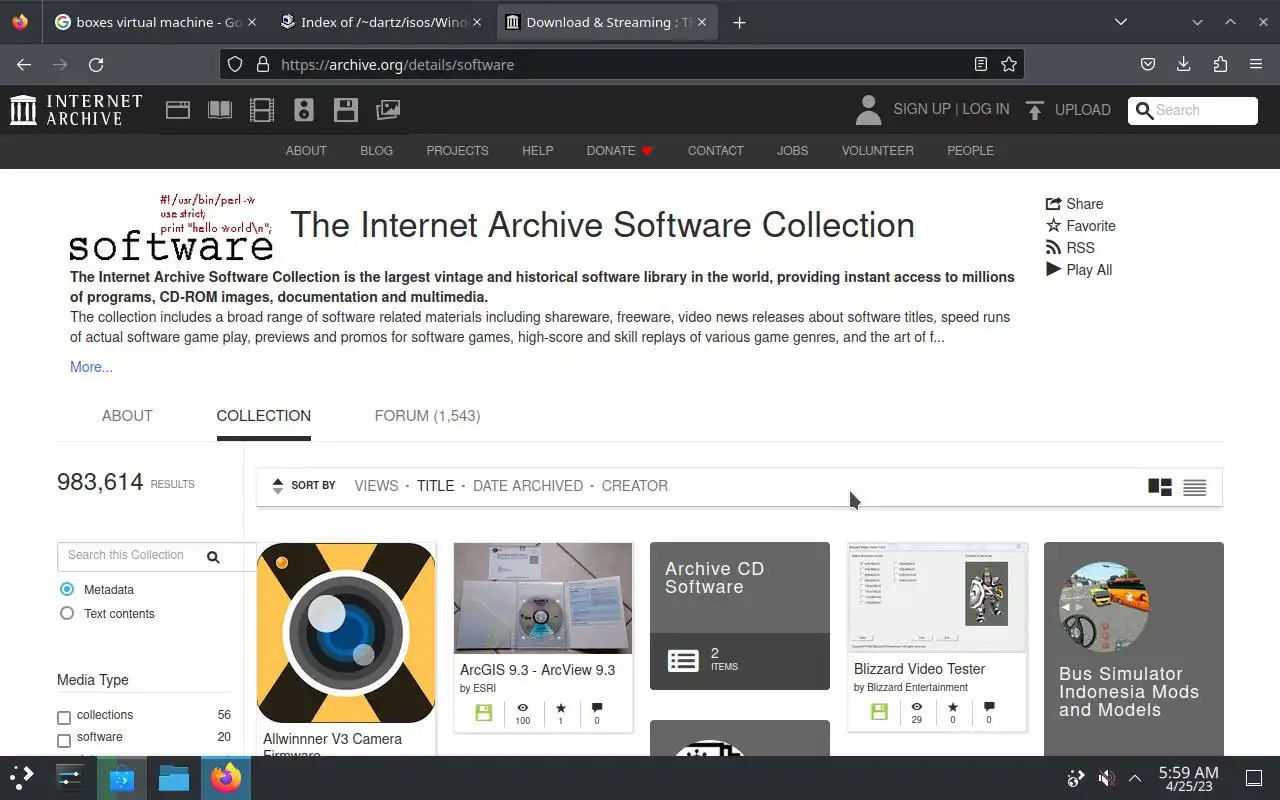
Task: Click the site security shield icon
Action: (235, 64)
